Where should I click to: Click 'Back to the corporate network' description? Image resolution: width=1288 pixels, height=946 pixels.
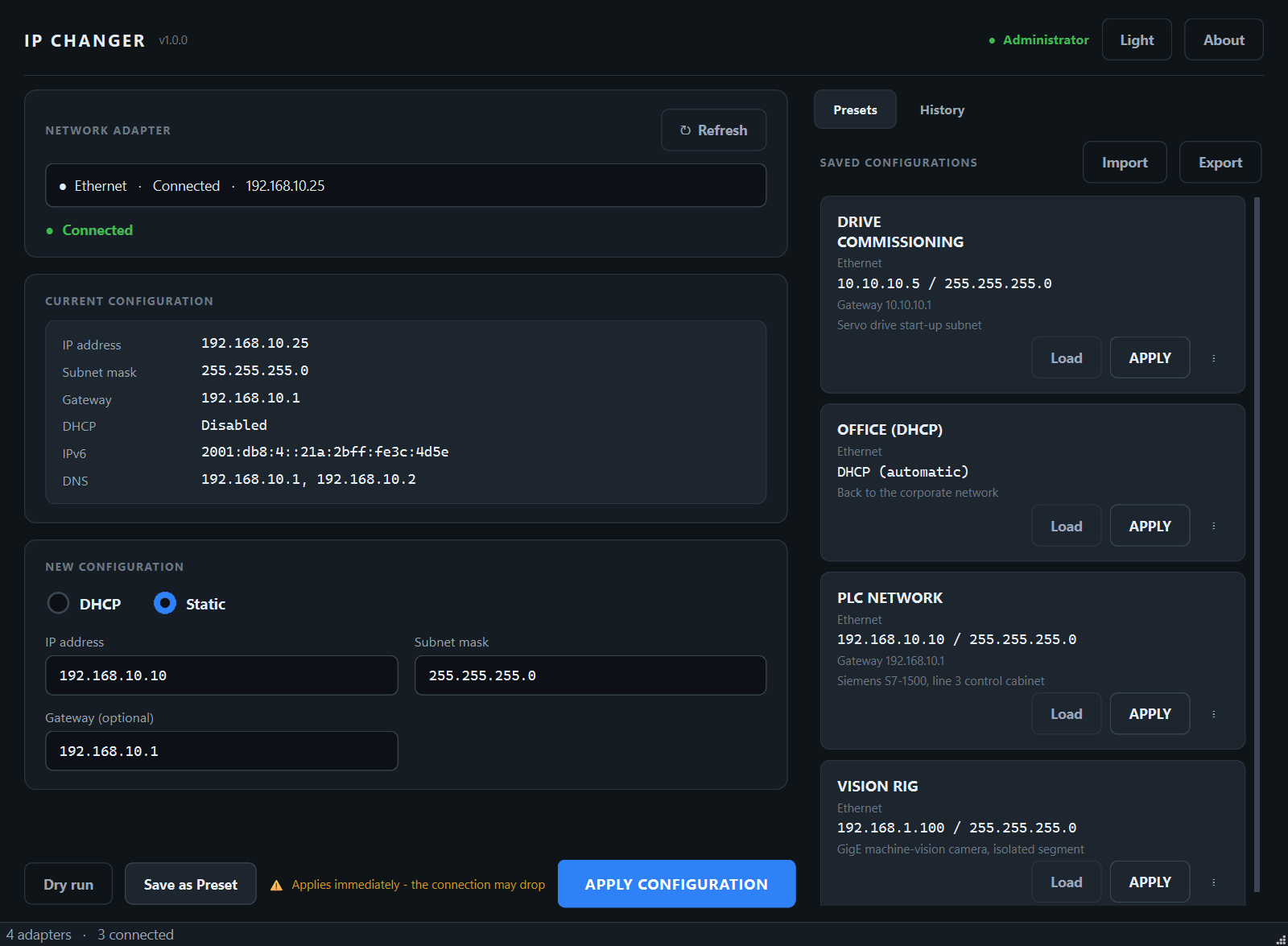[917, 493]
